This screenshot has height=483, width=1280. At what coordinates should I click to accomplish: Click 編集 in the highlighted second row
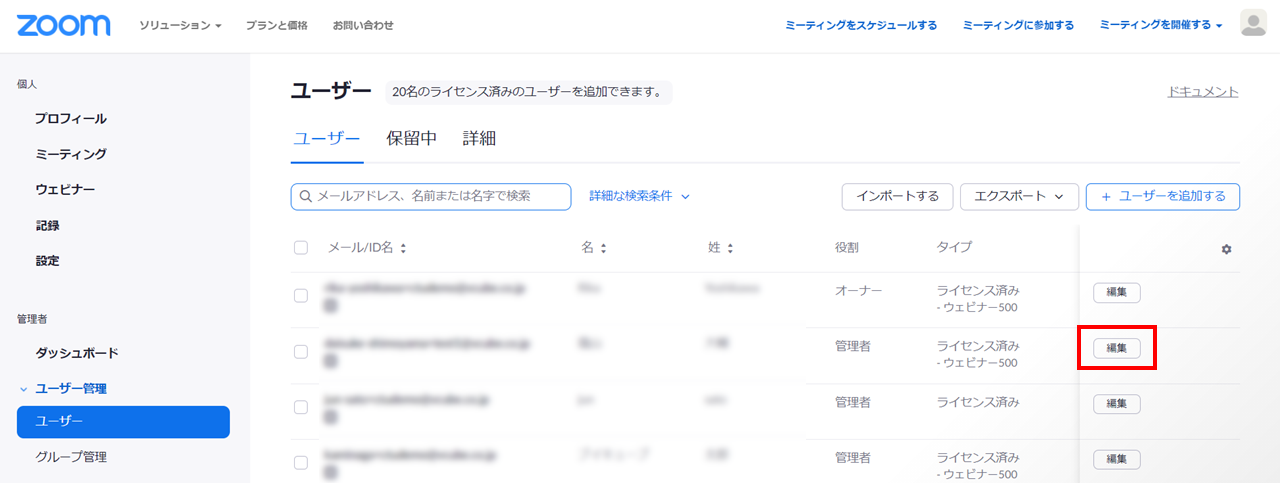tap(1117, 348)
